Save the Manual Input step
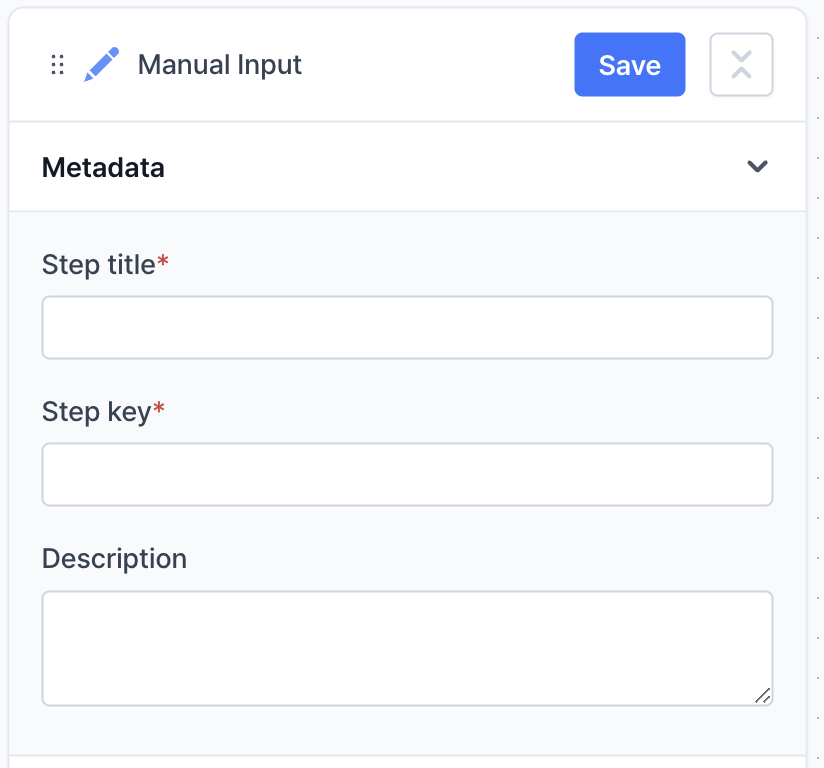This screenshot has width=824, height=768. point(629,65)
